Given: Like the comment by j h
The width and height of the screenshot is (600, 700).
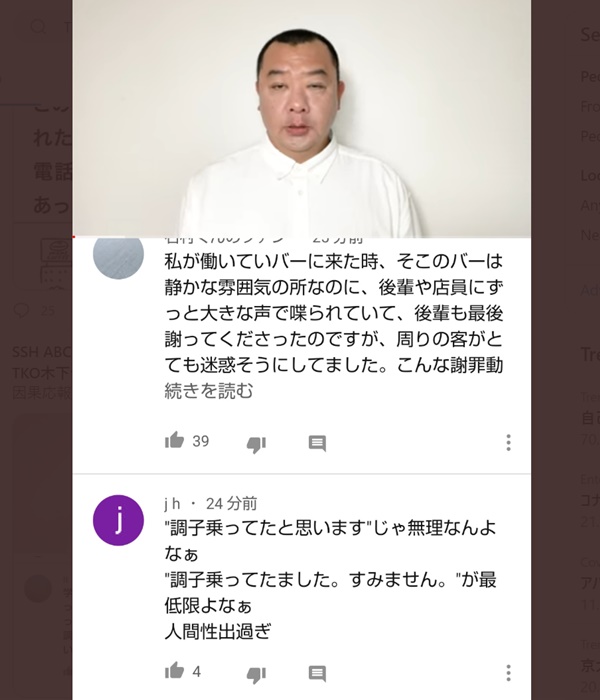Looking at the screenshot, I should coord(175,671).
